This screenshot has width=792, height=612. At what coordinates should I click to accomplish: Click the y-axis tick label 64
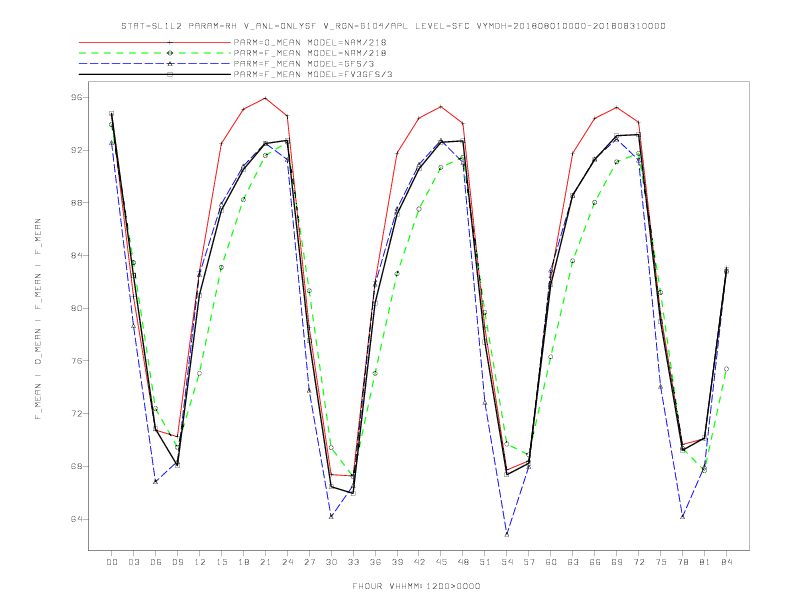(76, 519)
